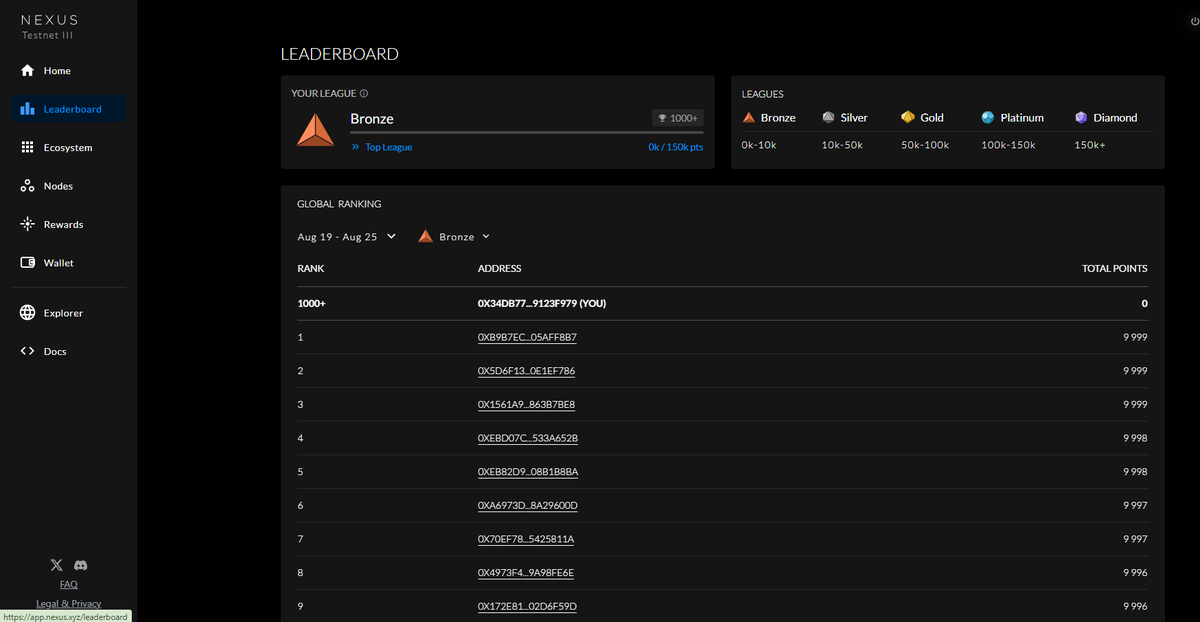Click the Ecosystem grid icon

[x=27, y=147]
